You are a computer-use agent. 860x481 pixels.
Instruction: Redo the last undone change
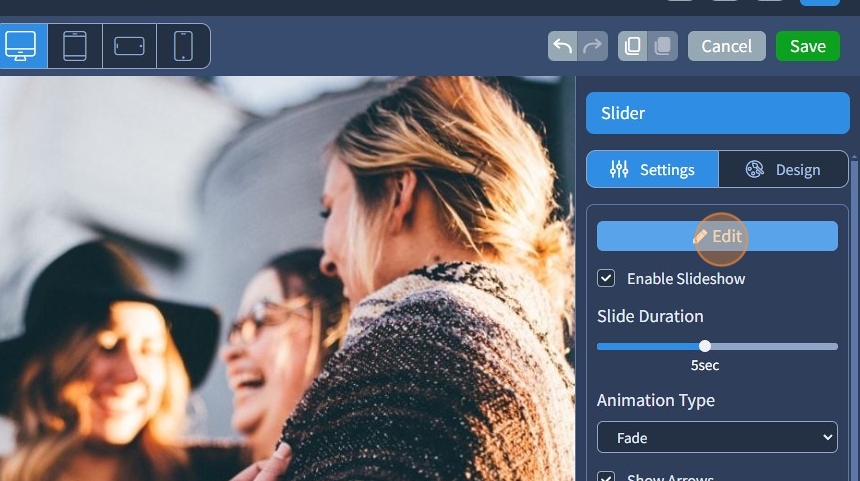[x=593, y=46]
